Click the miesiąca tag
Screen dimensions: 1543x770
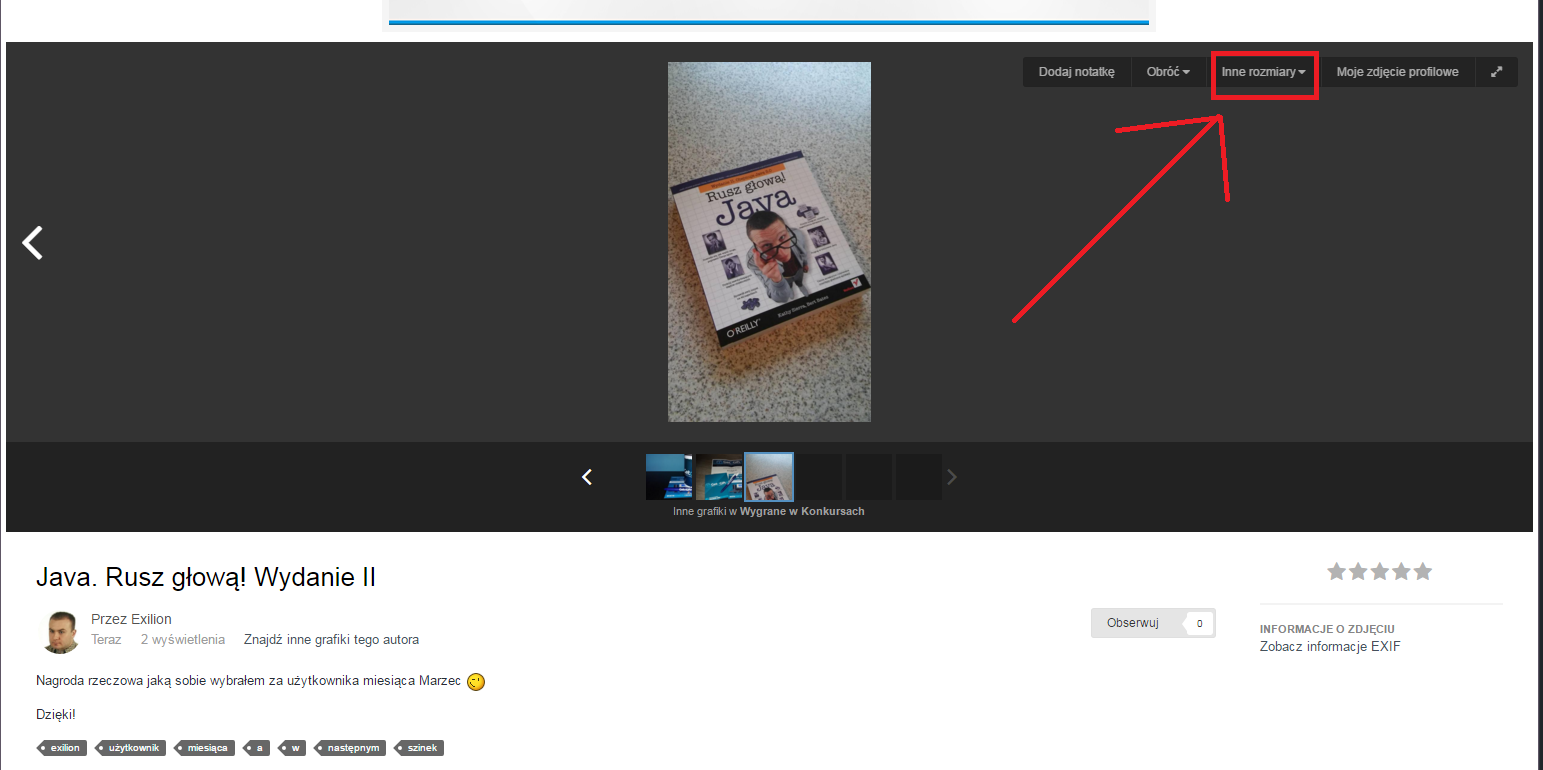coord(205,748)
